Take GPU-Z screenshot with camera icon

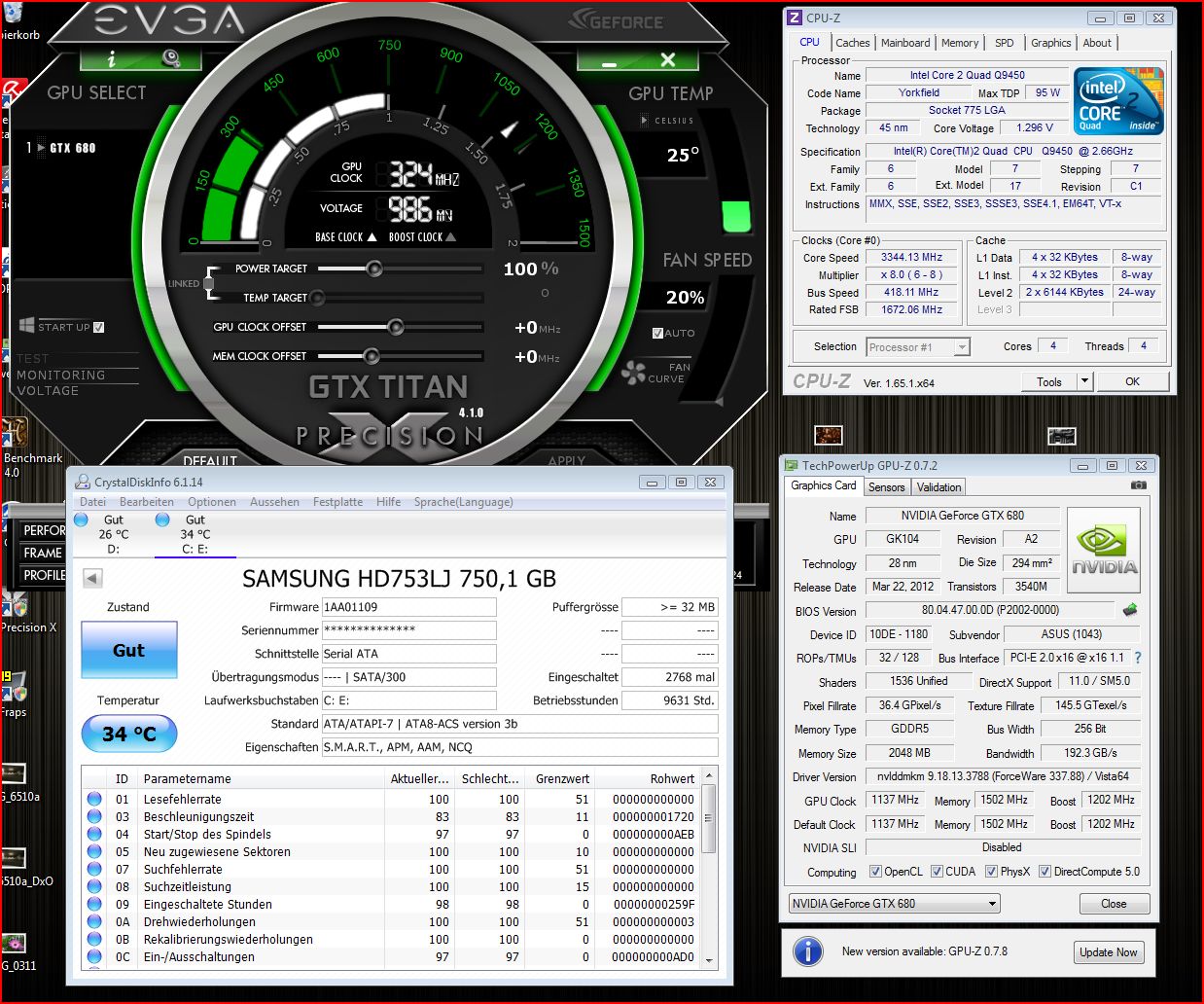click(1139, 485)
